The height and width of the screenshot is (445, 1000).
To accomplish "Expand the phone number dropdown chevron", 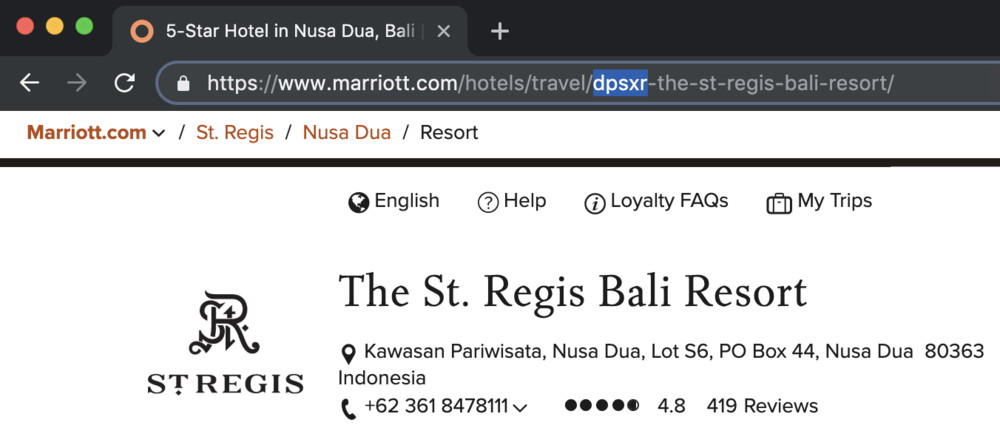I will click(520, 407).
